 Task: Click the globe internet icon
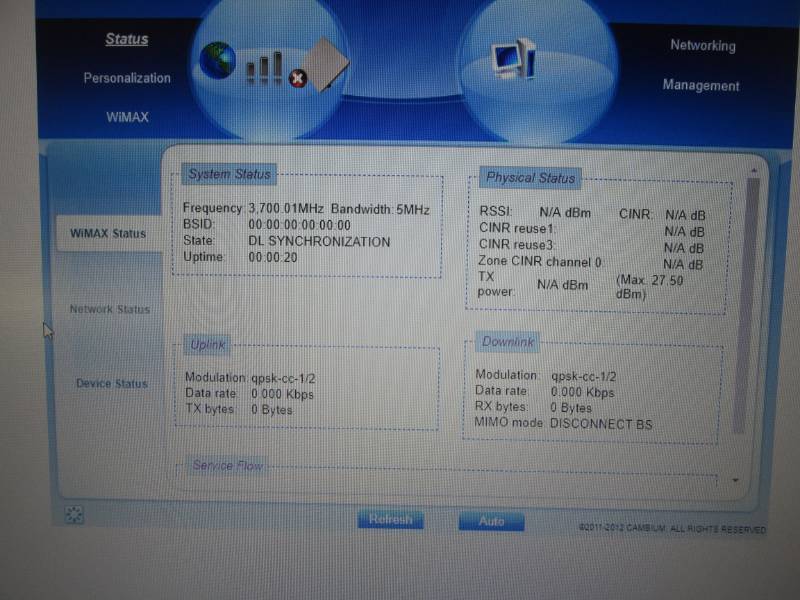click(x=217, y=60)
